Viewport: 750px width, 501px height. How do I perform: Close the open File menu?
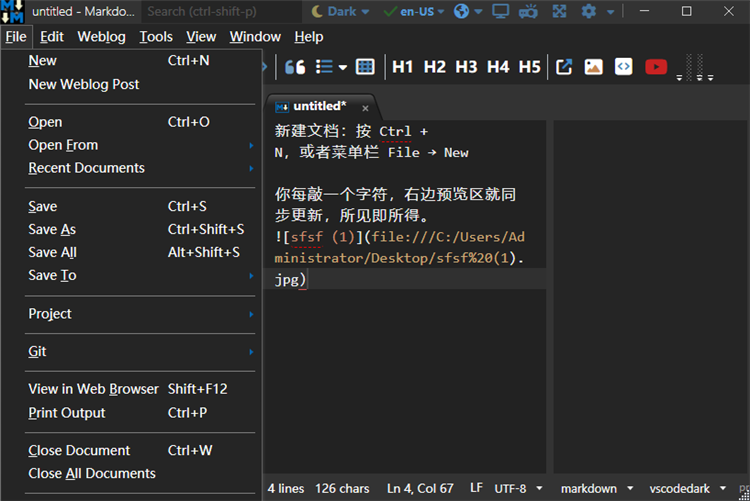tap(16, 37)
